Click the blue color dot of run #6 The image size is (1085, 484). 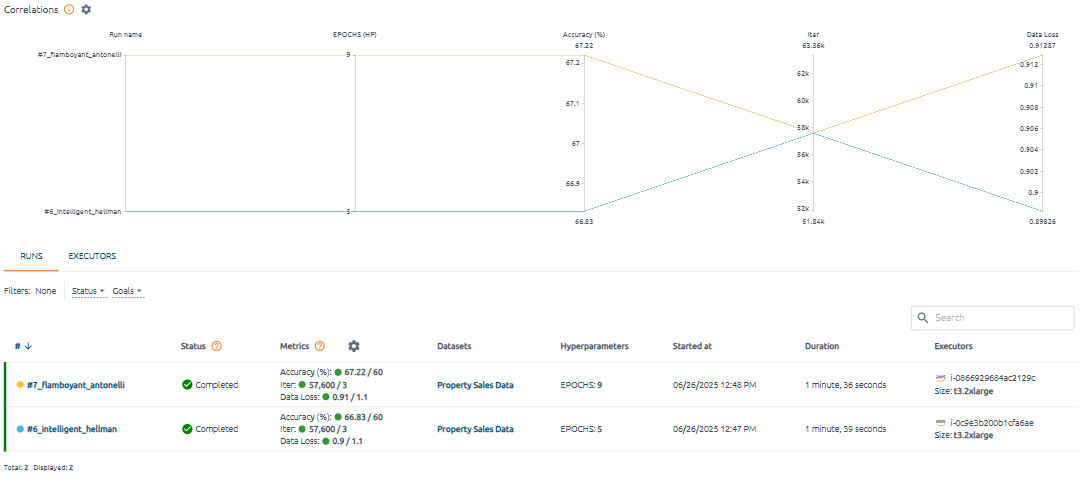21,429
